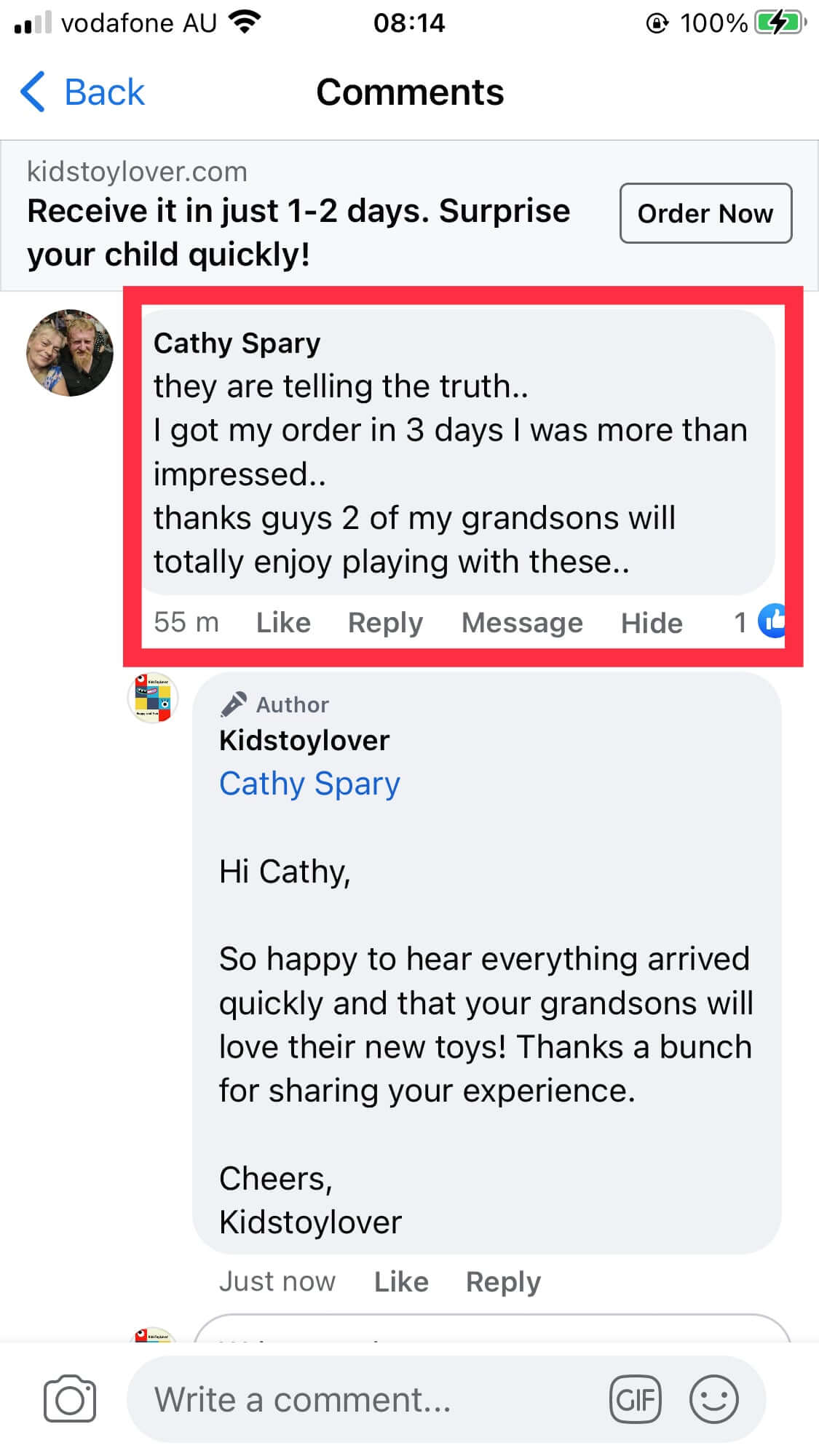819x1456 pixels.
Task: Open Kidstoylover page avatar
Action: click(153, 698)
